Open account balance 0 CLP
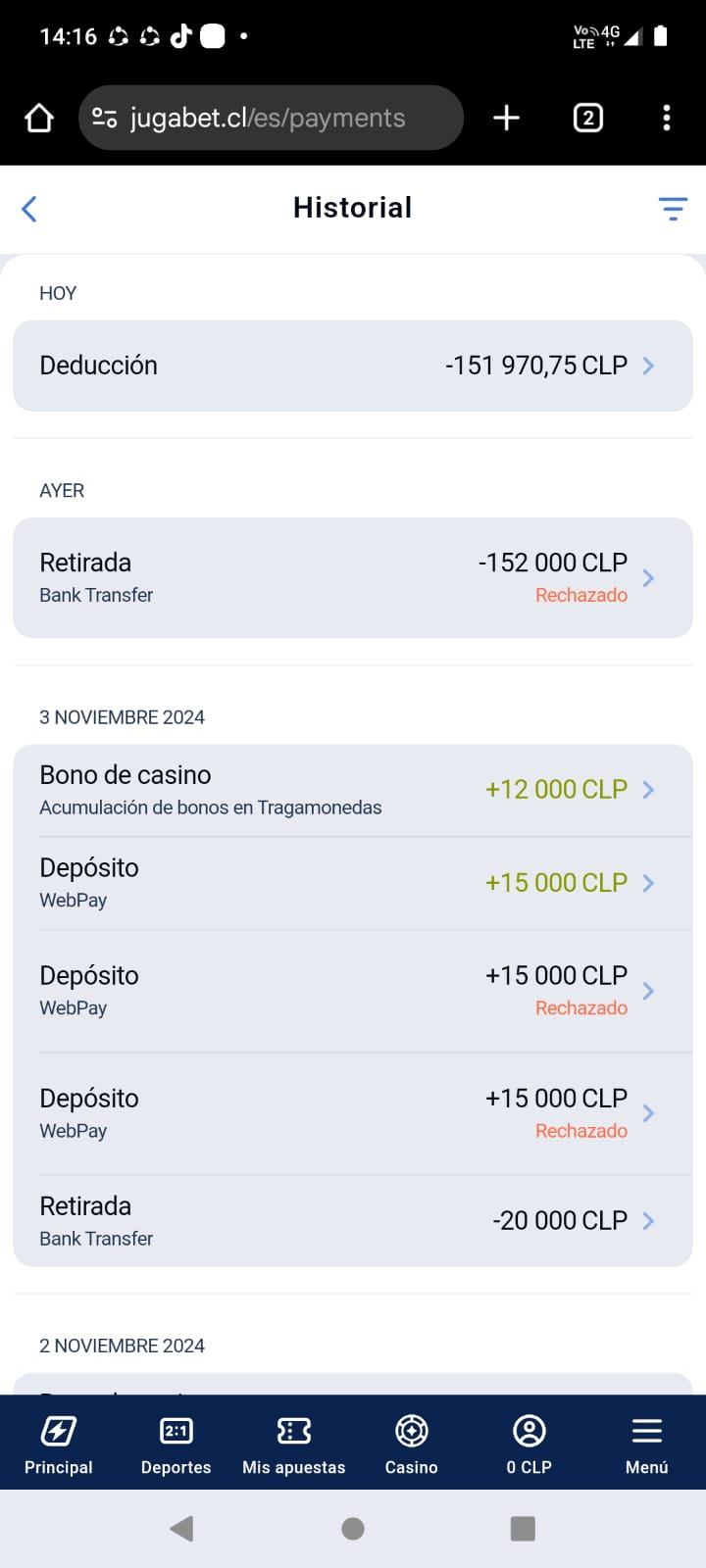This screenshot has width=706, height=1568. (x=529, y=1444)
